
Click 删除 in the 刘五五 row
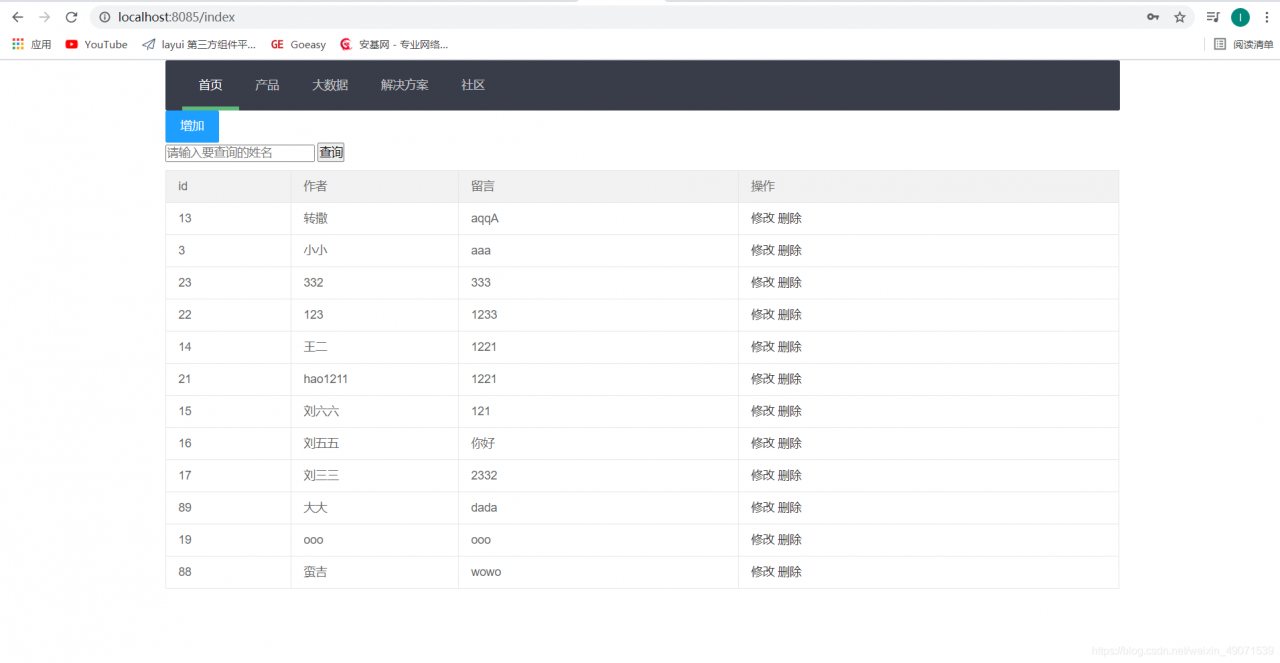click(790, 443)
